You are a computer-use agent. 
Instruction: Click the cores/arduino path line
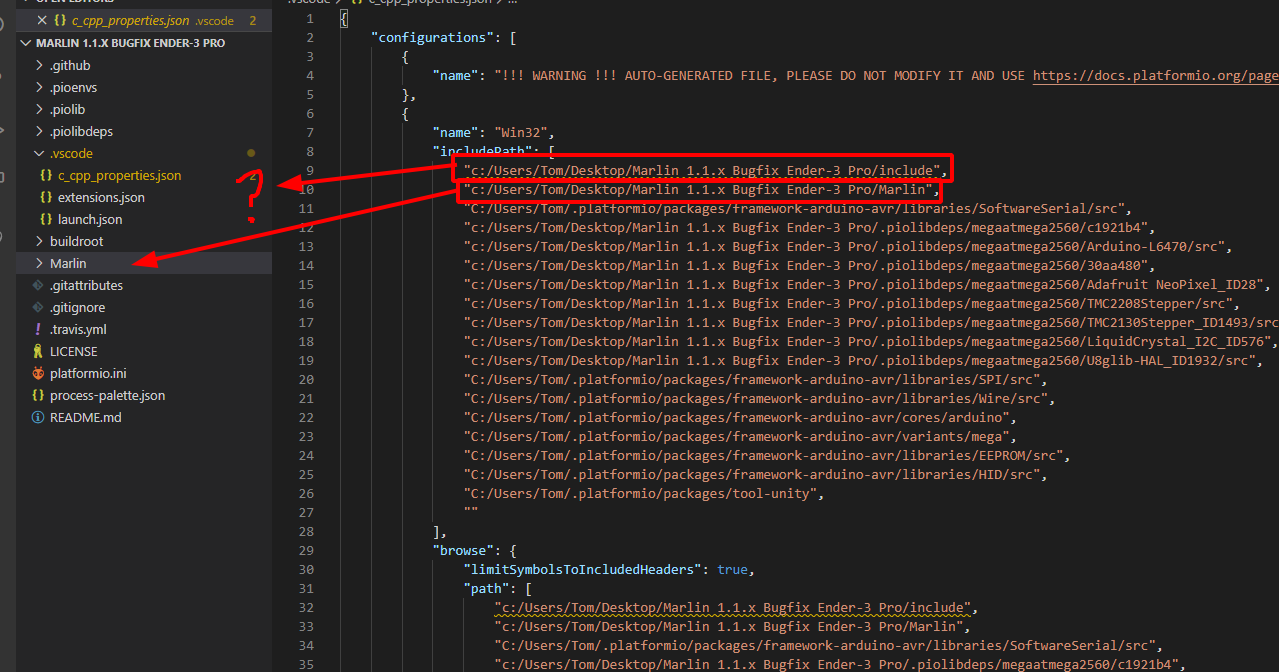click(740, 417)
